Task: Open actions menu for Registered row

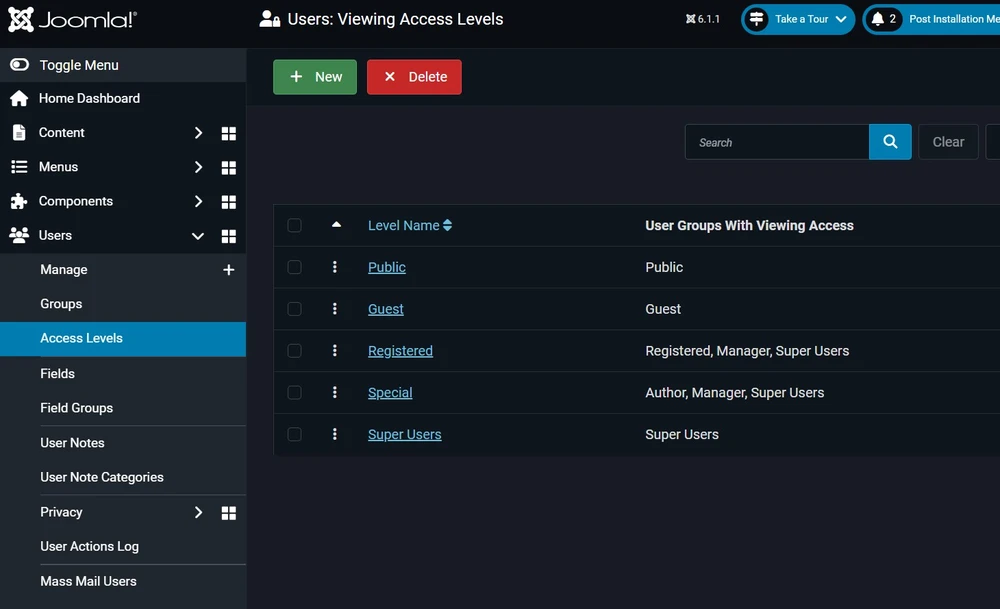Action: [335, 350]
